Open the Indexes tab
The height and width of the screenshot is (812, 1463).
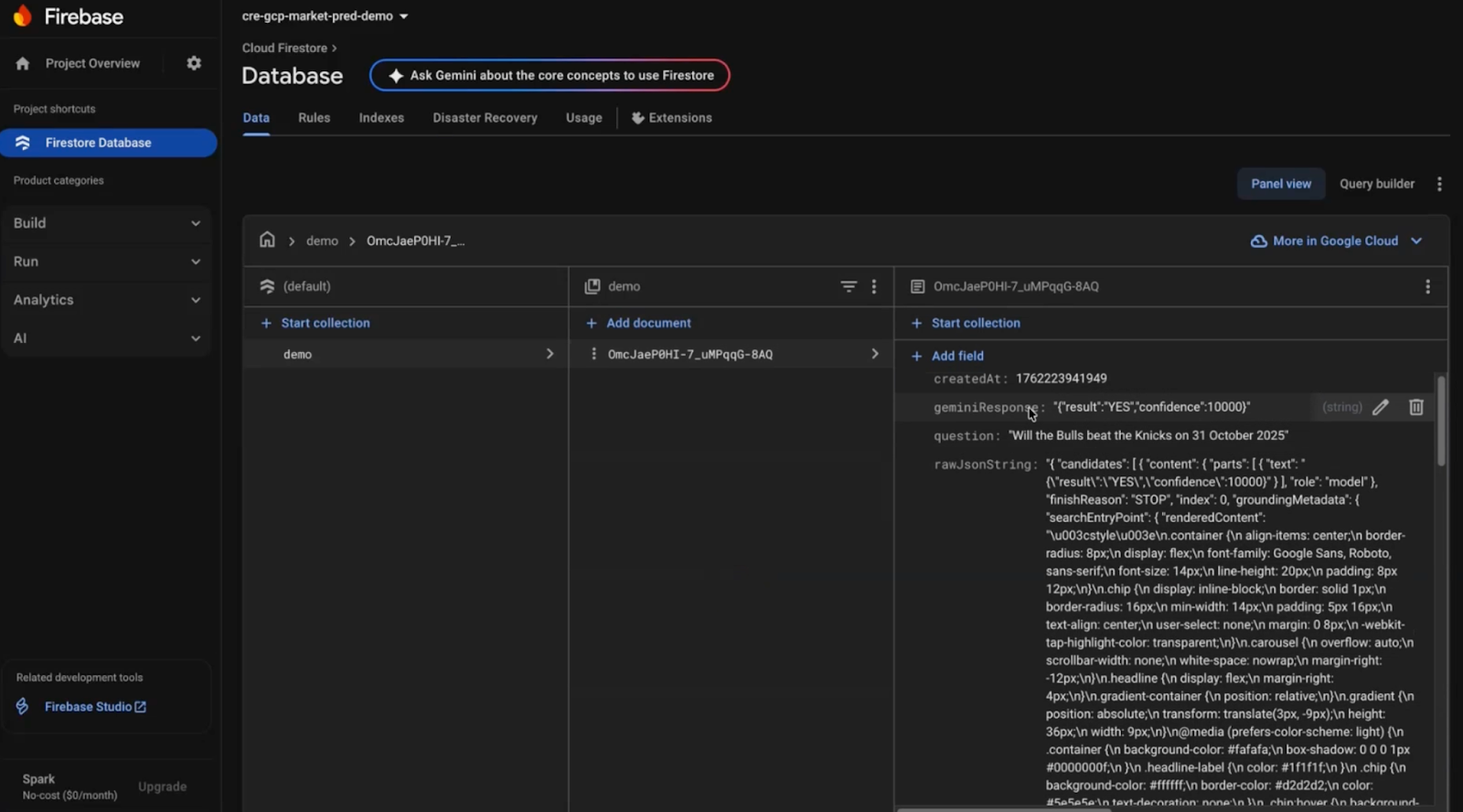pos(381,118)
